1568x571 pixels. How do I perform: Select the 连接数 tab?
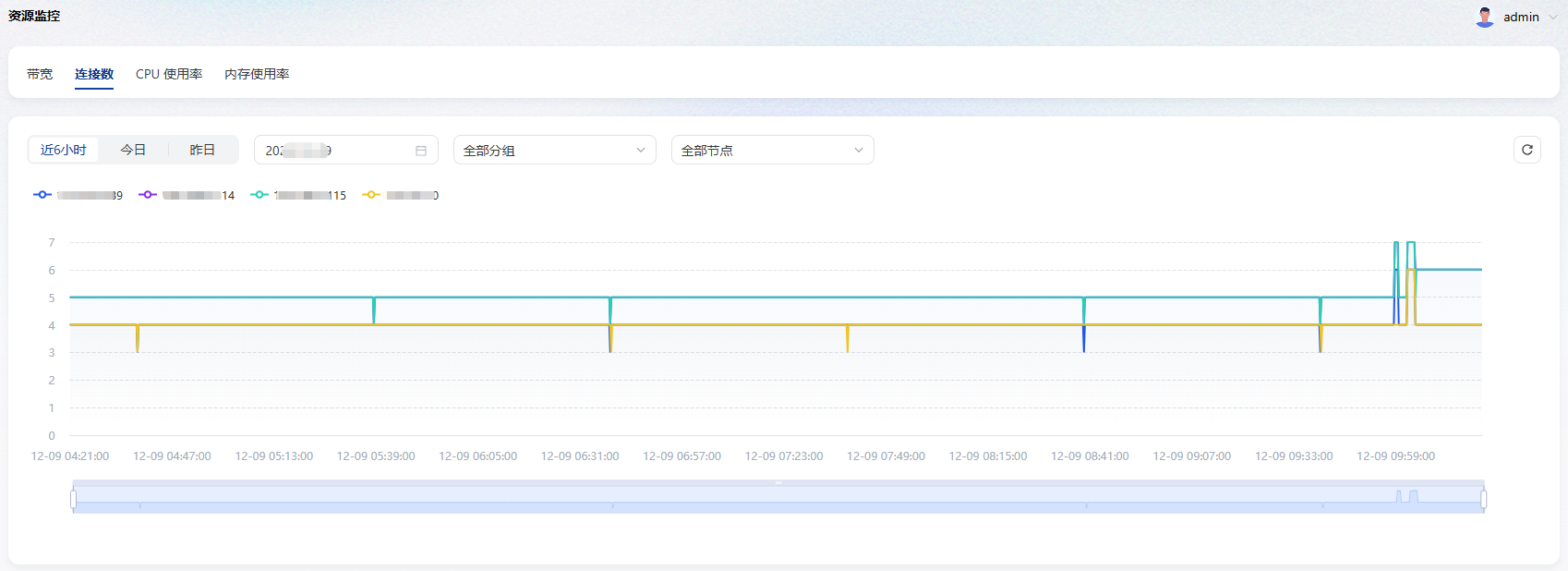94,74
